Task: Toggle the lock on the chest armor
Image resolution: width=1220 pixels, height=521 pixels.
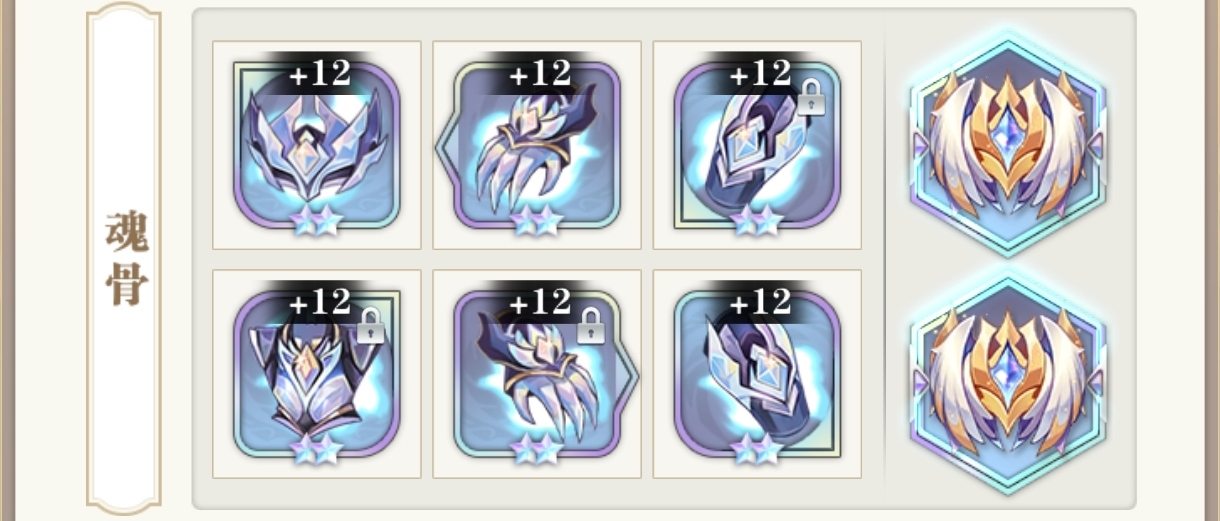Action: (371, 326)
